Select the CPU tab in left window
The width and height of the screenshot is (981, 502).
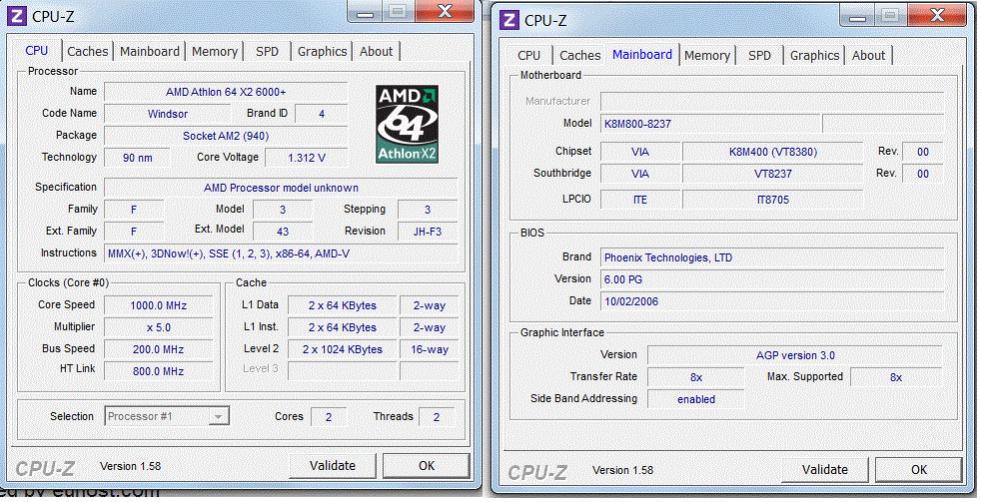coord(37,50)
